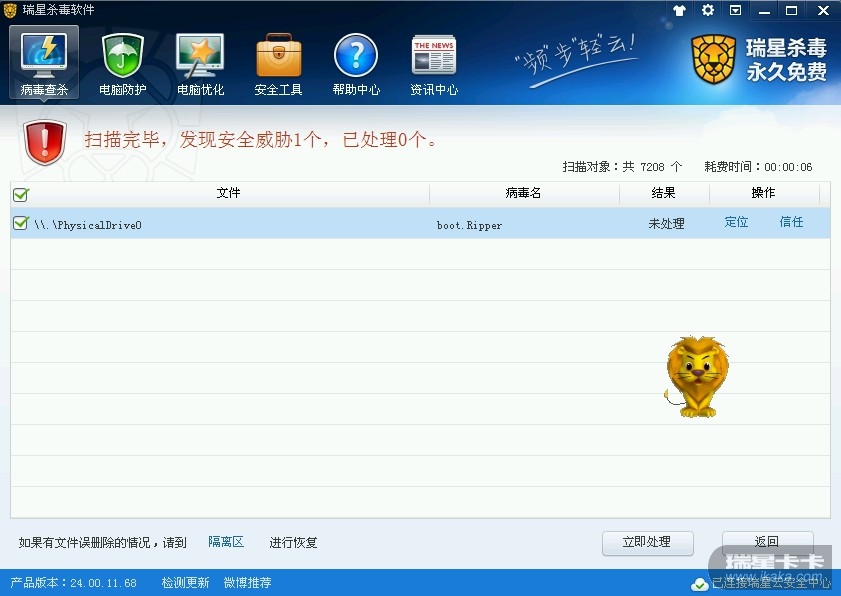Click the 病毒名 column header
Image resolution: width=841 pixels, height=596 pixels.
(523, 193)
